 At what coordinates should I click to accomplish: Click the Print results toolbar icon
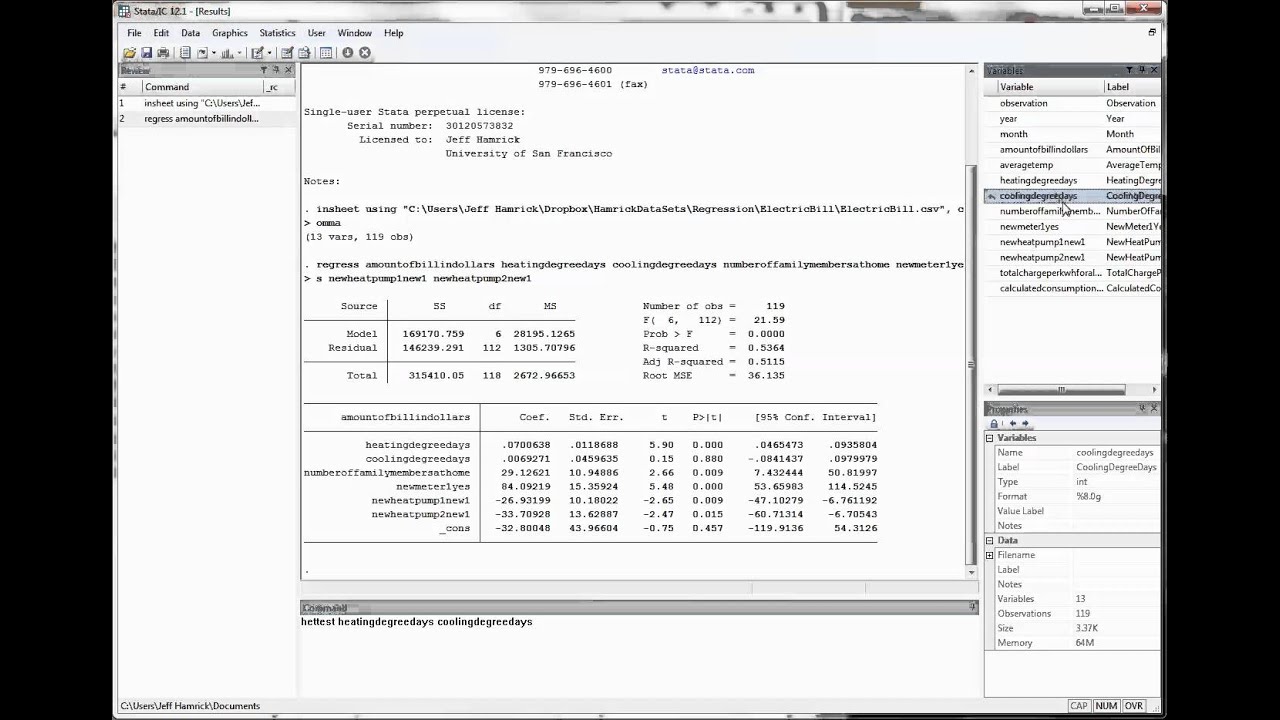coord(163,53)
